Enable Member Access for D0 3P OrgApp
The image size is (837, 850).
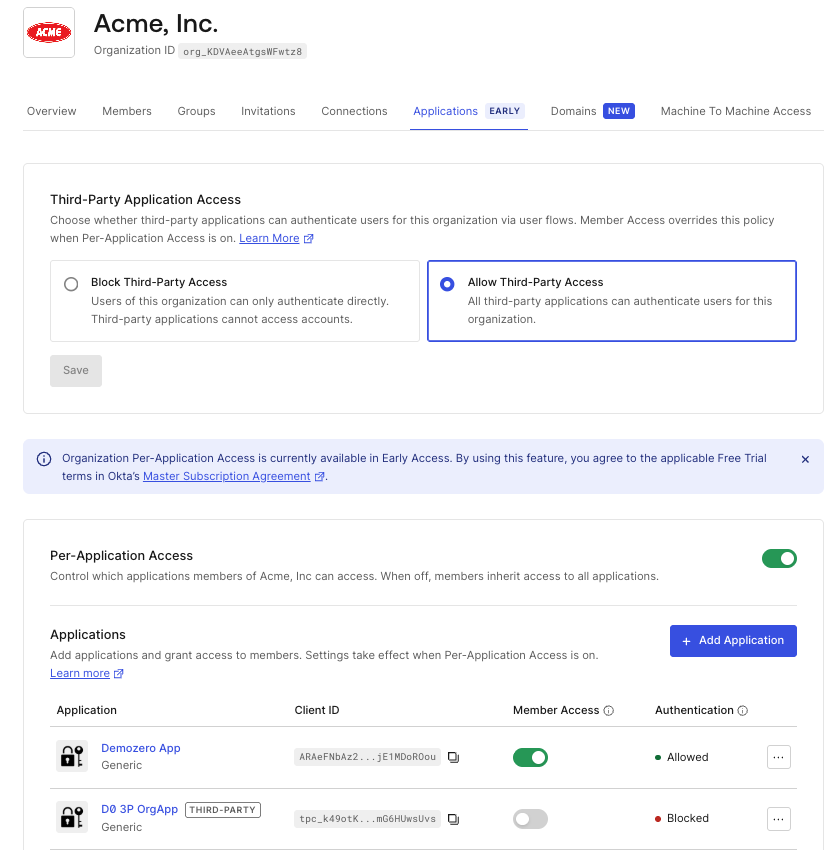(x=530, y=819)
